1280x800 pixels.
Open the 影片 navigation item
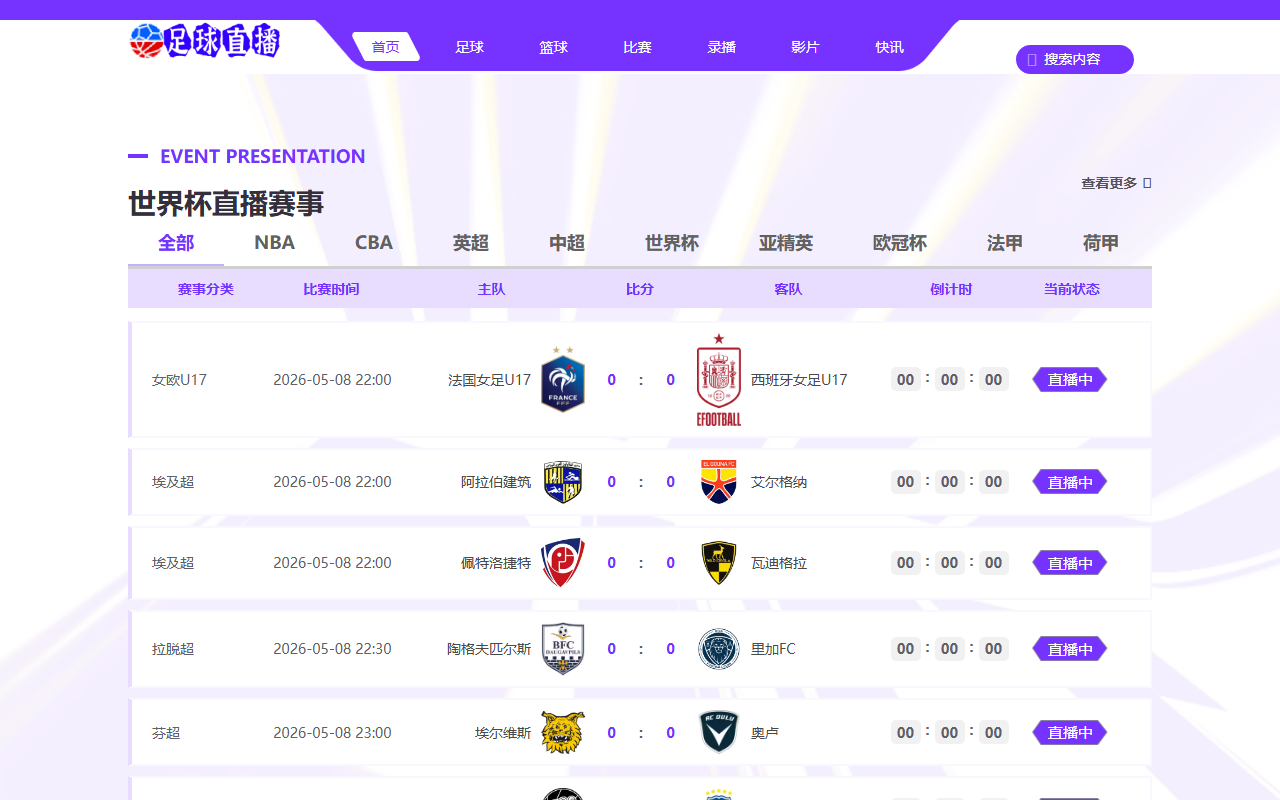pyautogui.click(x=806, y=47)
